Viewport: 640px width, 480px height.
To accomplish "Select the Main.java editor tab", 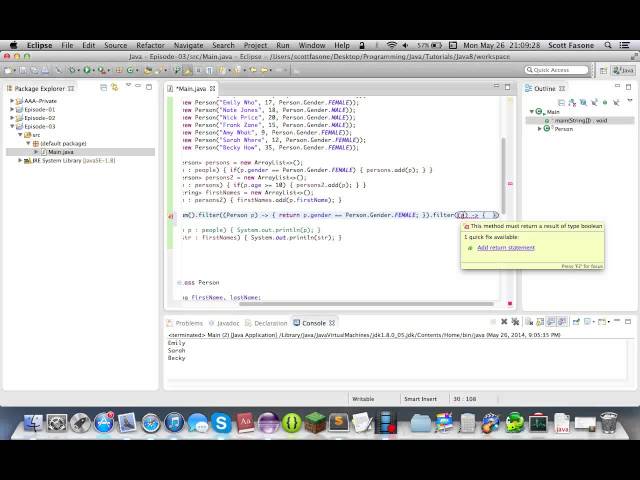I will pyautogui.click(x=191, y=89).
